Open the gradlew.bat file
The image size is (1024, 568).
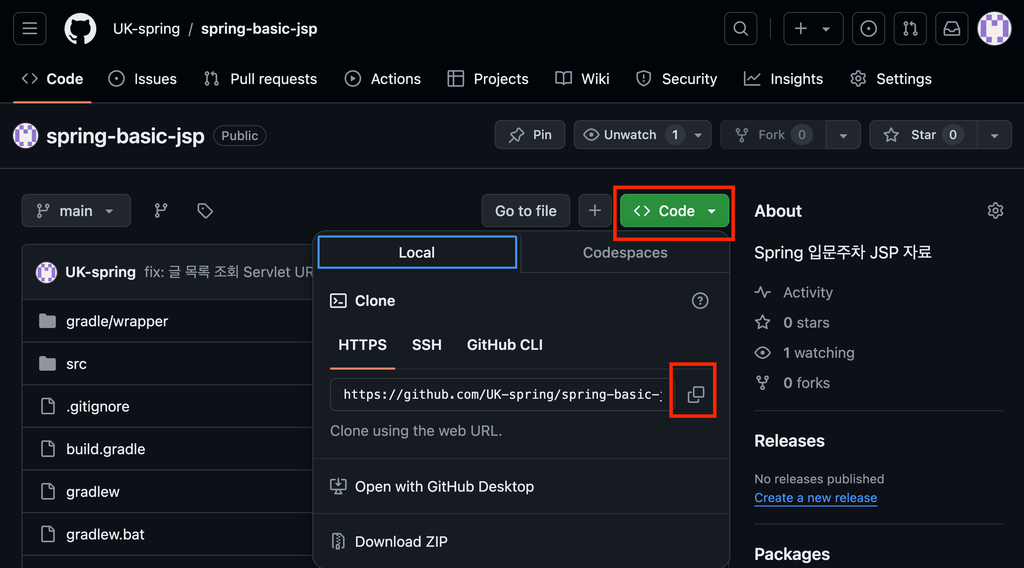(105, 534)
